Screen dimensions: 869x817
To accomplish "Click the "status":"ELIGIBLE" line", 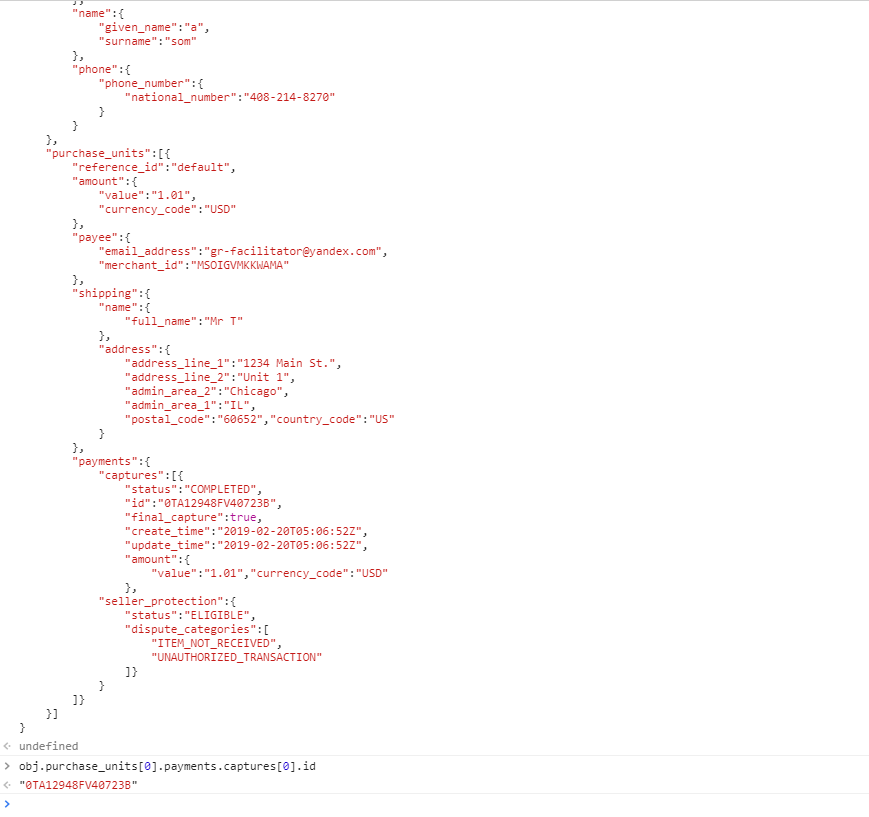I will coord(190,615).
